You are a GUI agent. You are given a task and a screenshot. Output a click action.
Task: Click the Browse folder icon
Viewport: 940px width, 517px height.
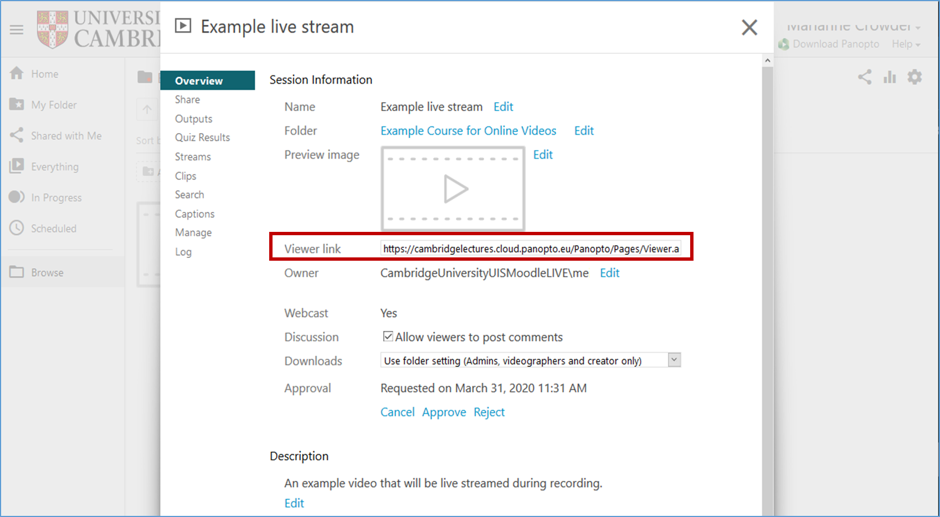(17, 272)
